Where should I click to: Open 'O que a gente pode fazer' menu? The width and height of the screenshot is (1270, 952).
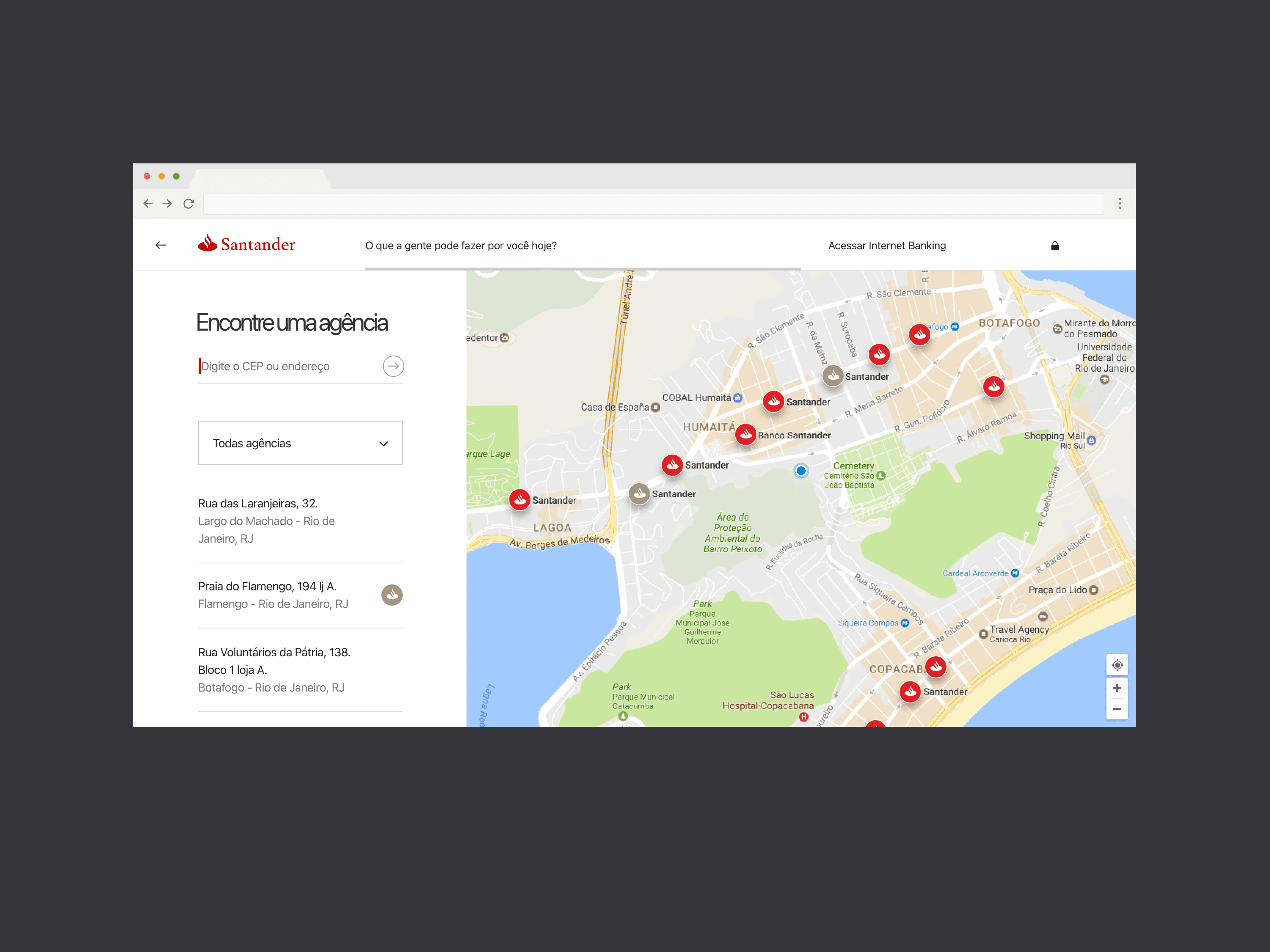460,246
